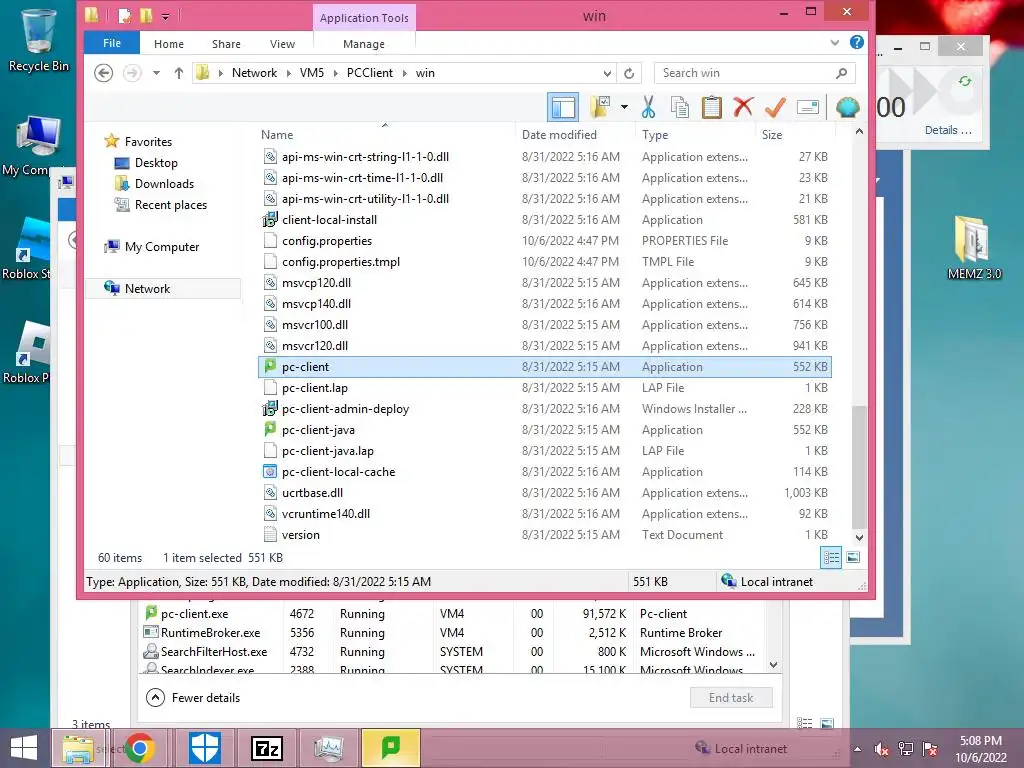Screen dimensions: 1024x768
Task: Click the VM5 breadcrumb in address bar
Action: tap(312, 72)
